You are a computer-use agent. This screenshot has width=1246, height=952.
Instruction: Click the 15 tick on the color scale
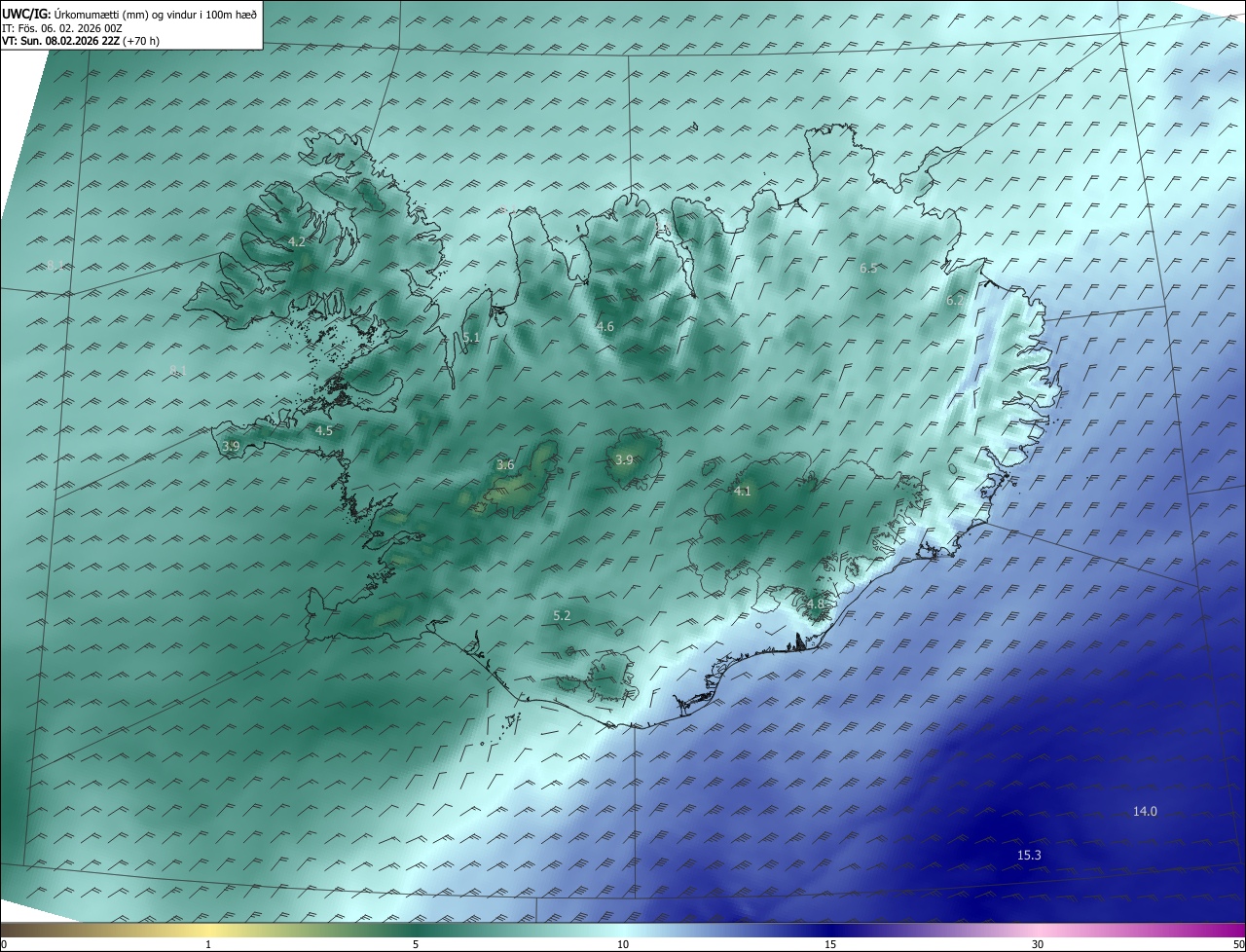(830, 944)
